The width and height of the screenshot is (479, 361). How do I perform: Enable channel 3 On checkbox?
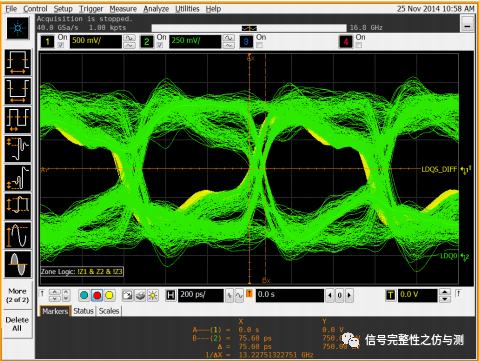[x=259, y=45]
